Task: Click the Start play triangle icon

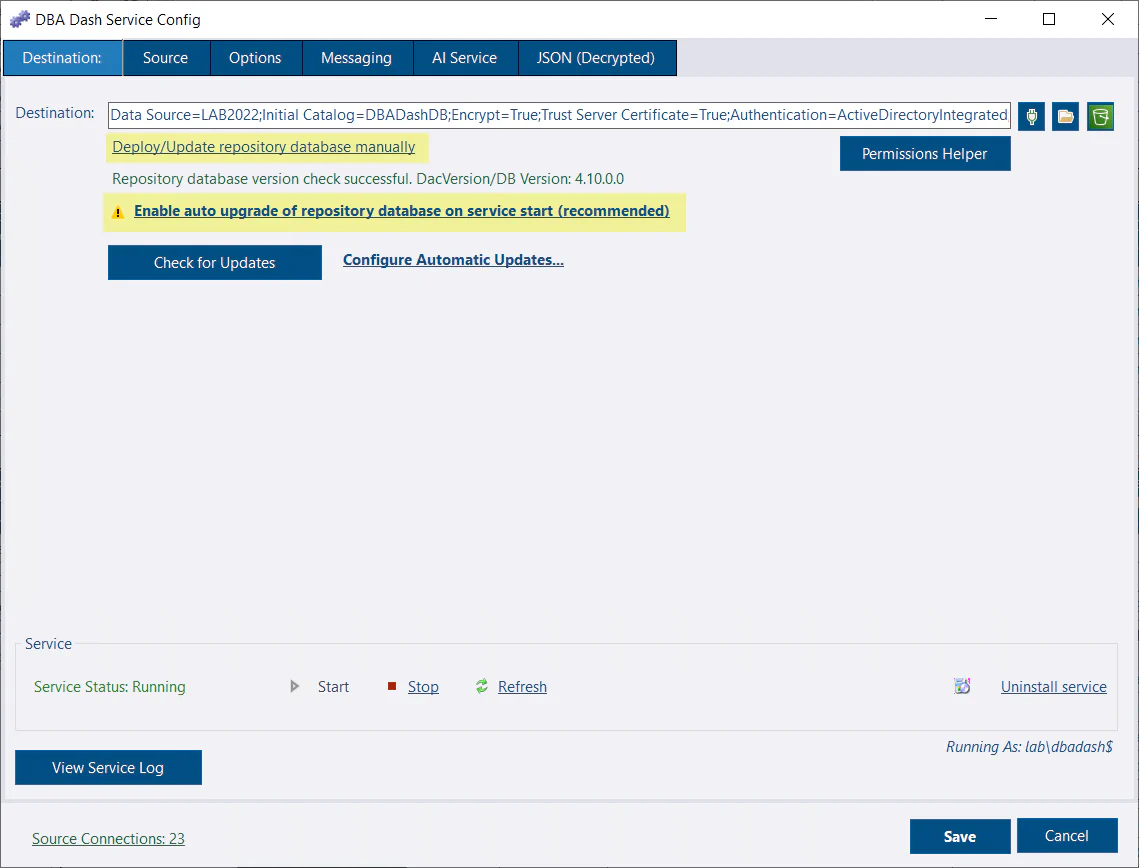Action: coord(294,686)
